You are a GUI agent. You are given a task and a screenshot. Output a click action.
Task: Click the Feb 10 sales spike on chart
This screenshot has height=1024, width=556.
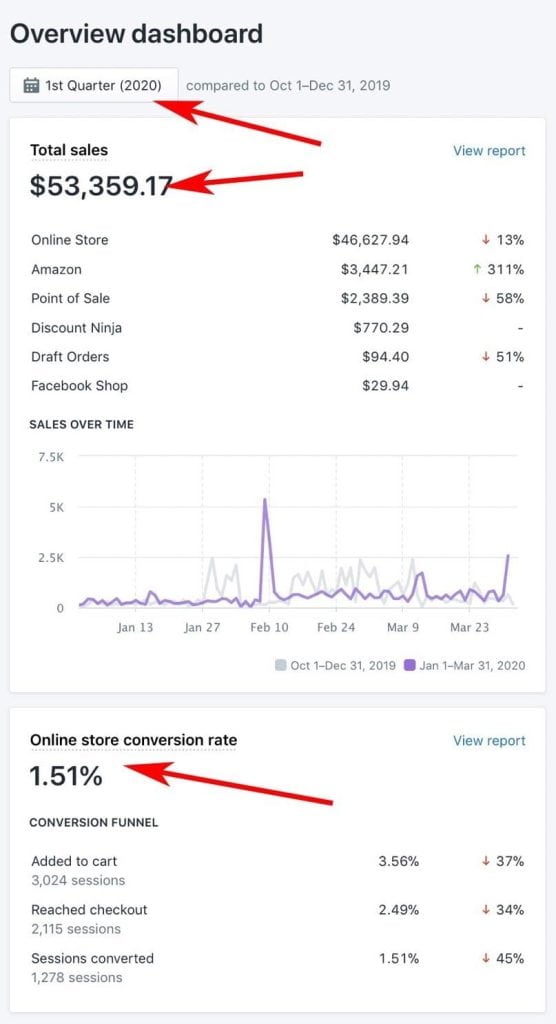click(x=265, y=500)
